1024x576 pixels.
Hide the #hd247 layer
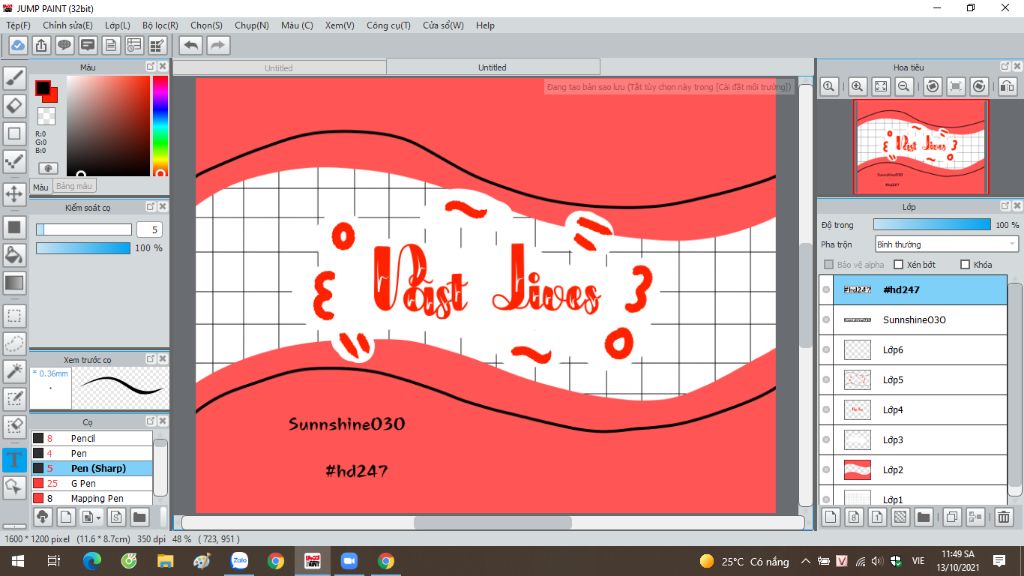tap(826, 289)
